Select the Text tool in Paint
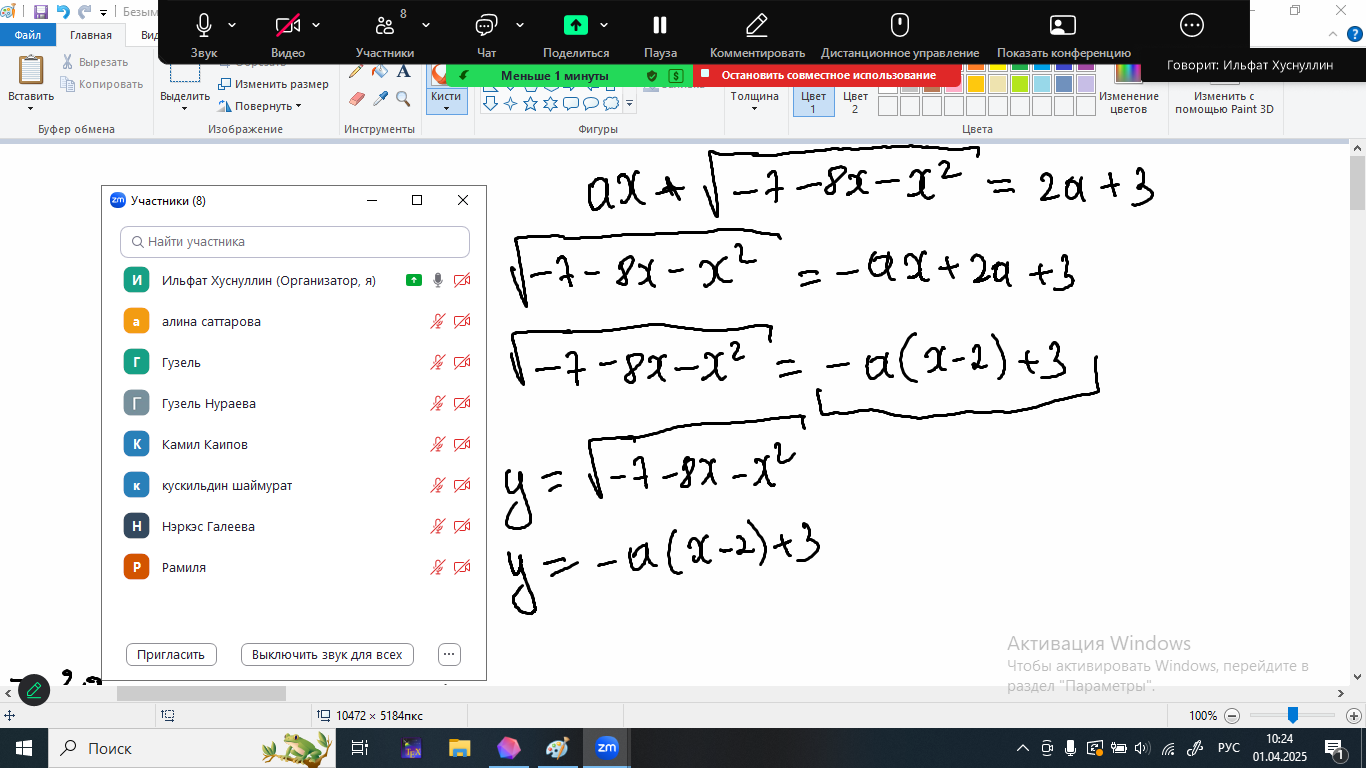Viewport: 1366px width, 768px height. 403,72
